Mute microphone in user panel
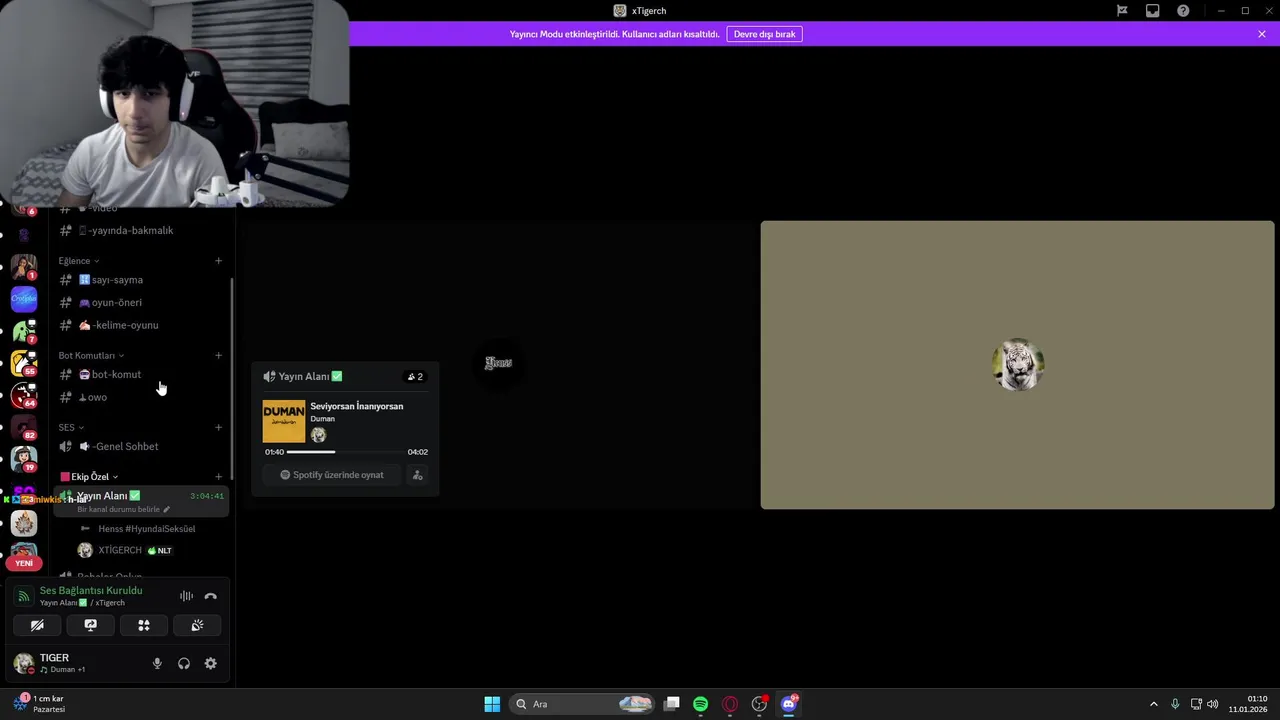 pyautogui.click(x=157, y=663)
